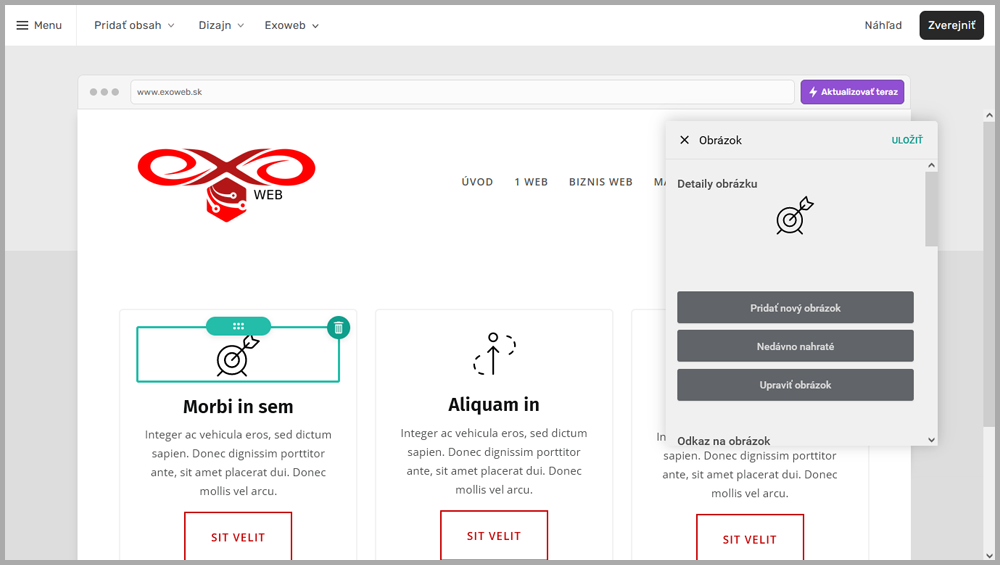This screenshot has width=1000, height=565.
Task: Delete the selected image with trash icon
Action: 338,327
